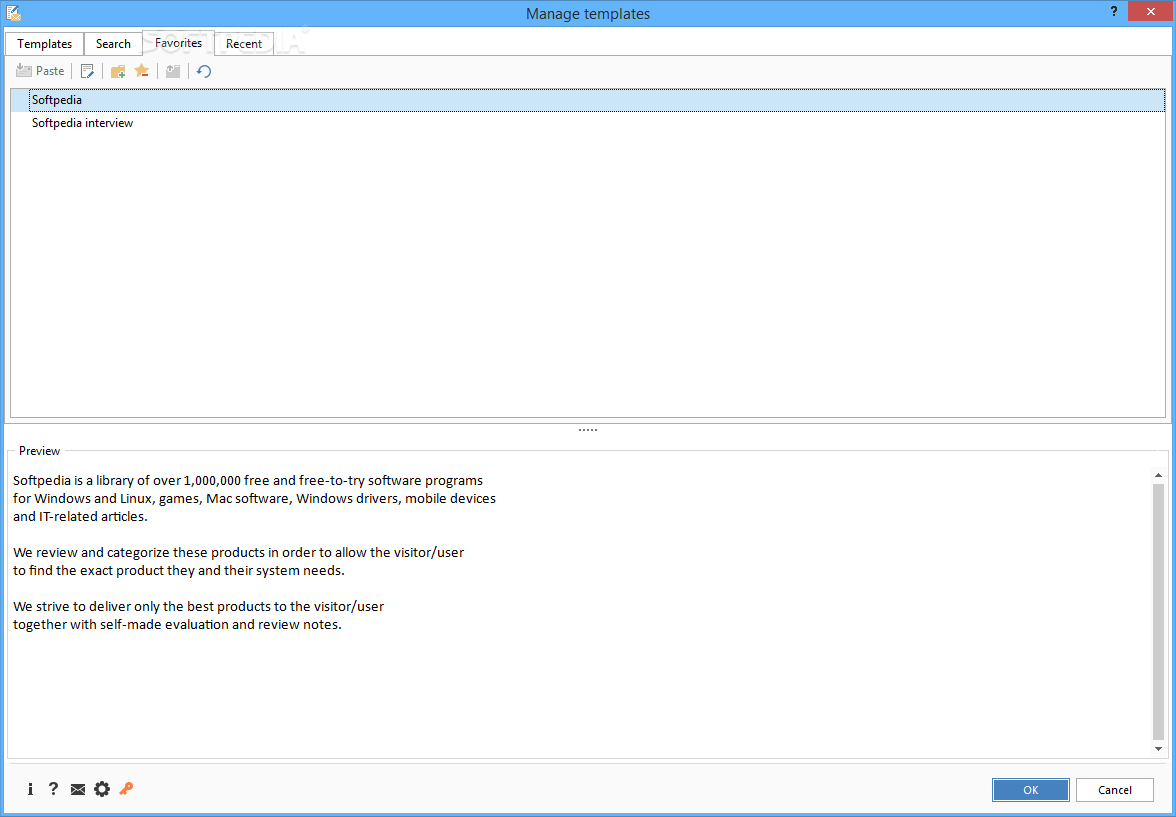Select the Softpedia template row
The height and width of the screenshot is (817, 1176).
point(587,100)
